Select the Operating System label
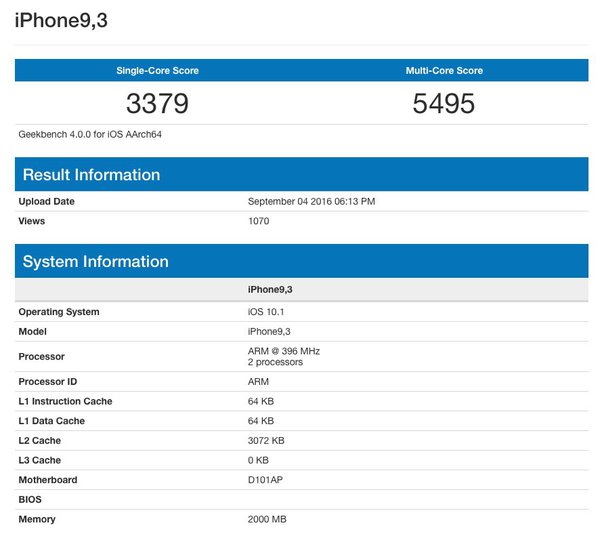The image size is (600, 536). pyautogui.click(x=59, y=312)
